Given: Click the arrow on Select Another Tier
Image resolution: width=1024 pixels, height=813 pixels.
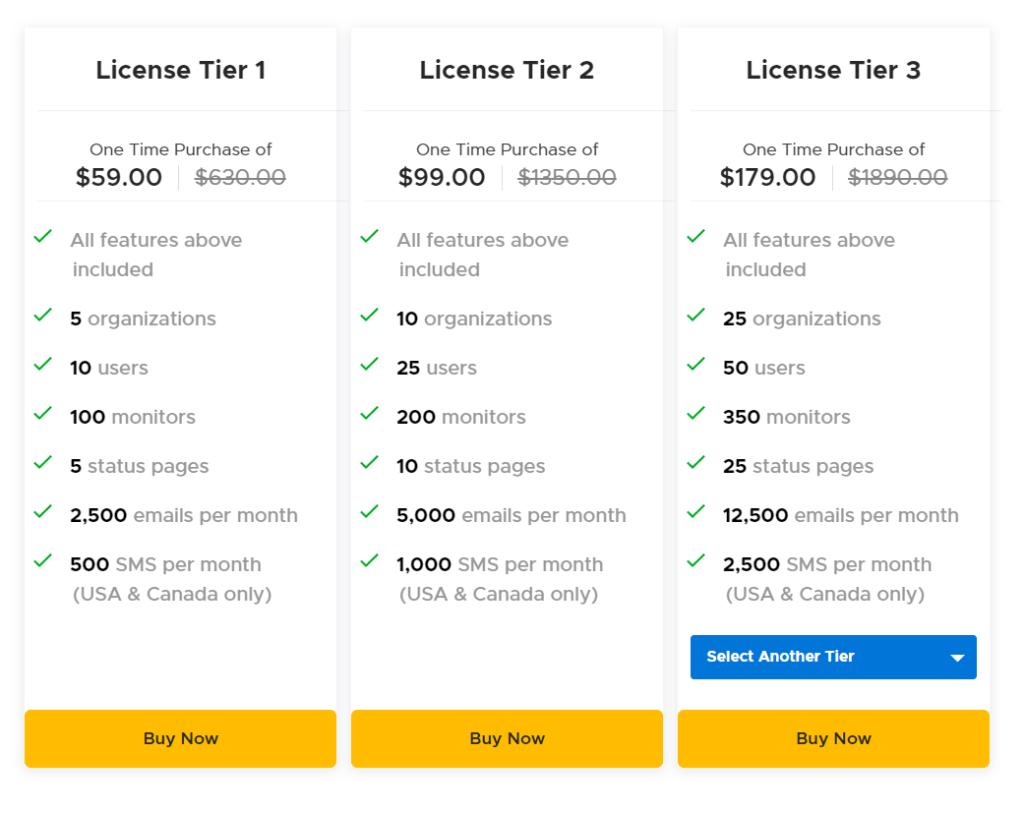Looking at the screenshot, I should [x=957, y=658].
